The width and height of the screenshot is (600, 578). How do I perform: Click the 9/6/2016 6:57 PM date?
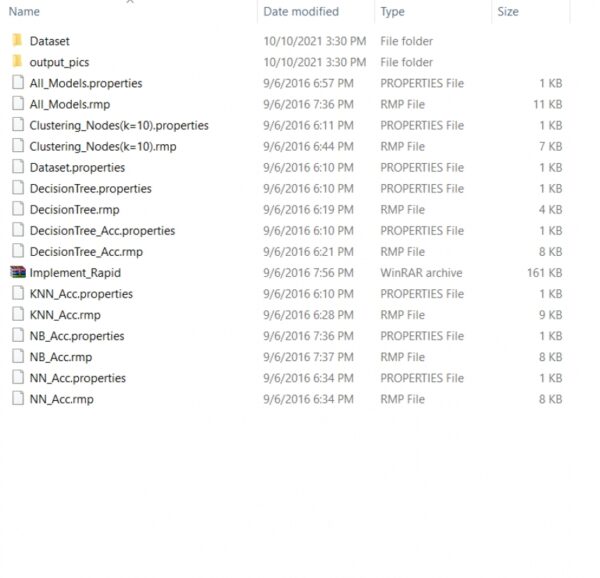[308, 83]
